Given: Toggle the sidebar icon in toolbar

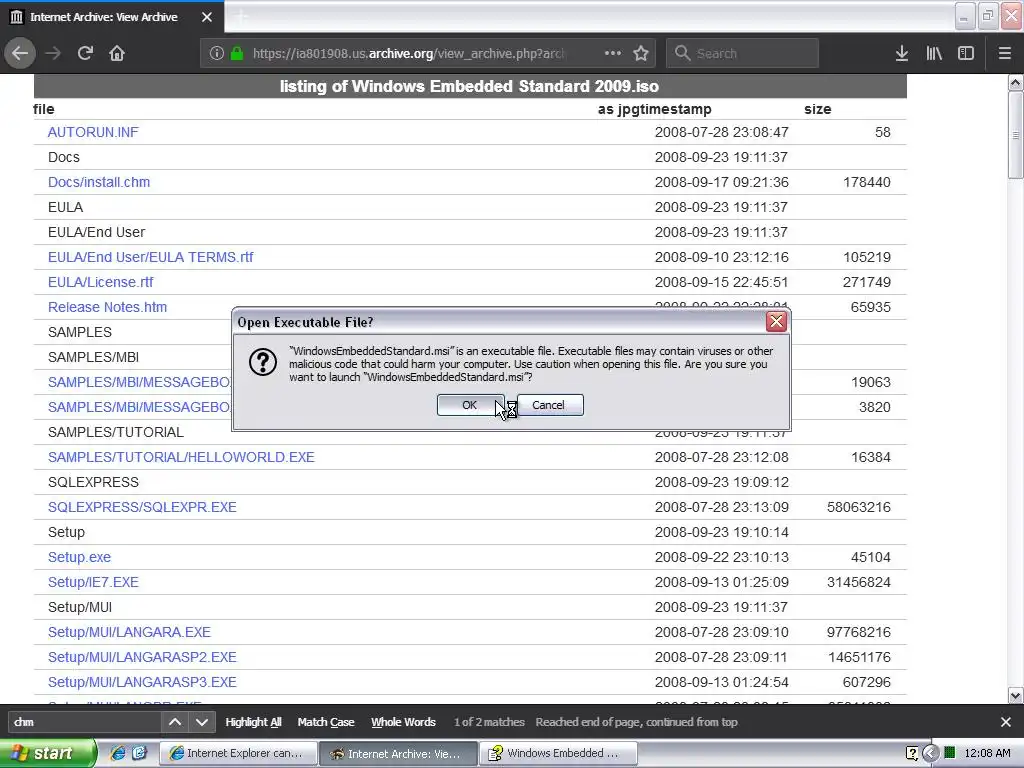Looking at the screenshot, I should tap(966, 53).
